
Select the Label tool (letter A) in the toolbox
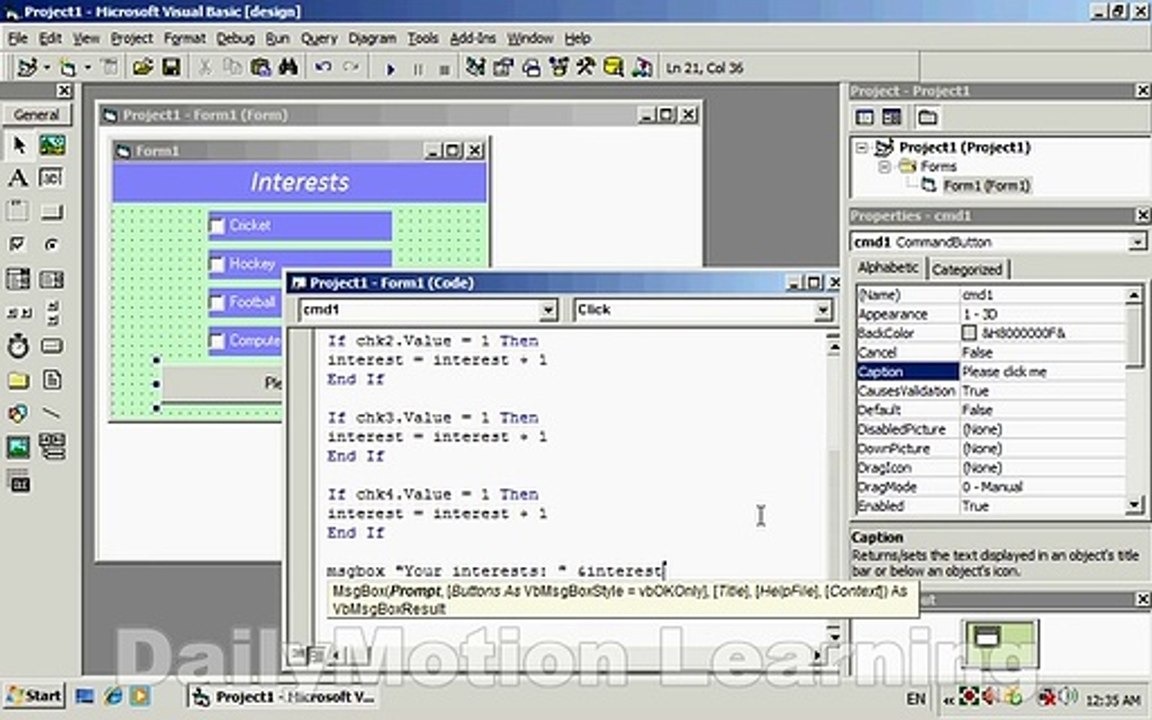(18, 178)
